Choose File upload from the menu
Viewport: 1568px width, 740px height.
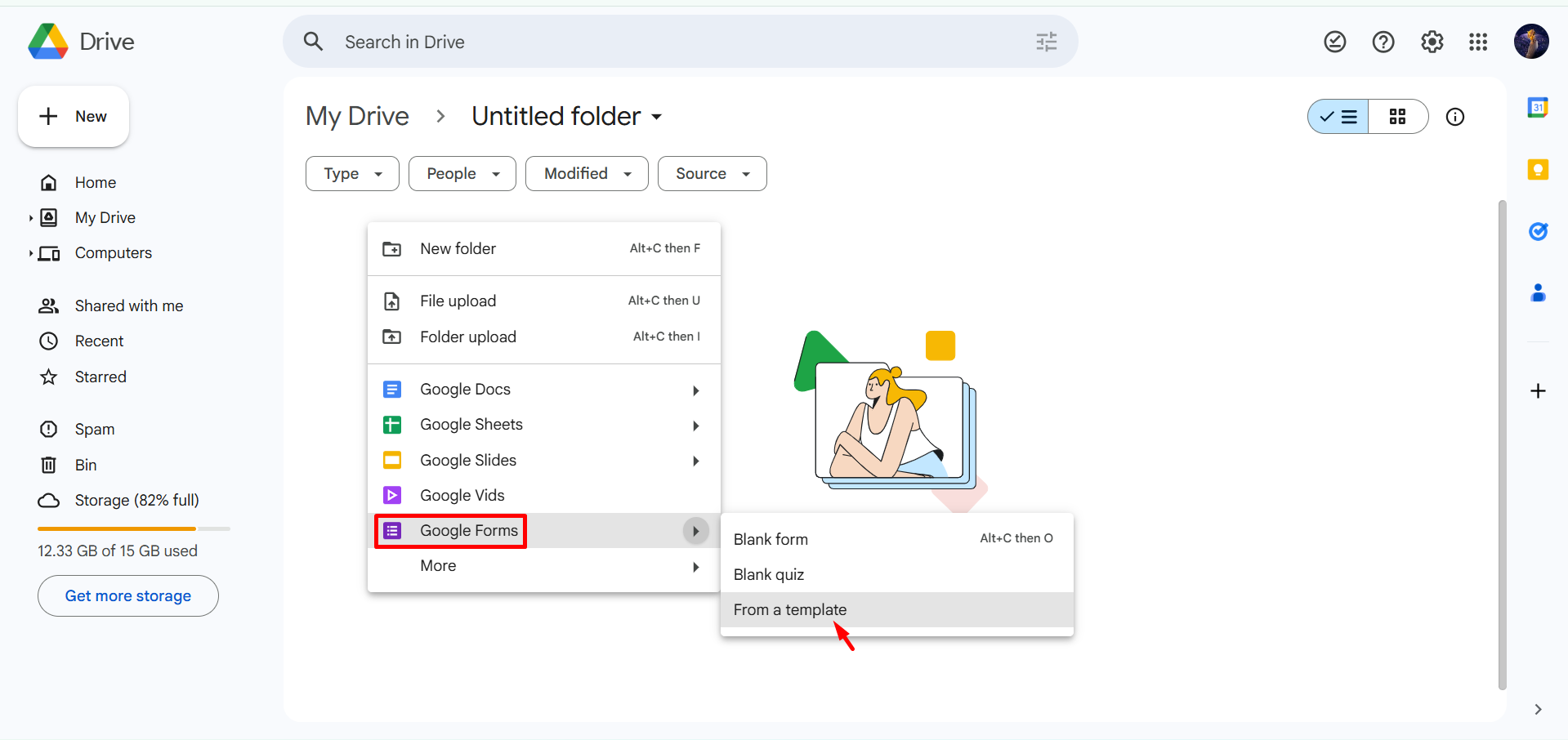coord(544,301)
